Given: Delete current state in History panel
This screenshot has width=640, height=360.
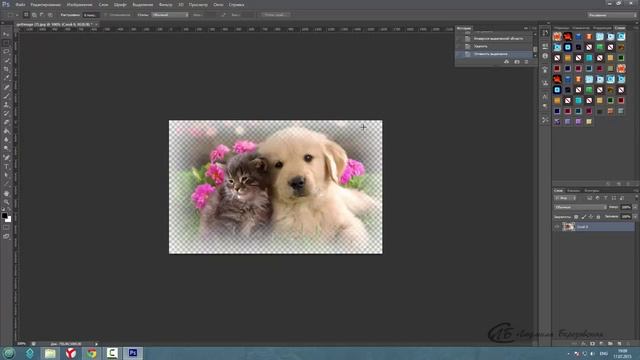Looking at the screenshot, I should tap(526, 62).
